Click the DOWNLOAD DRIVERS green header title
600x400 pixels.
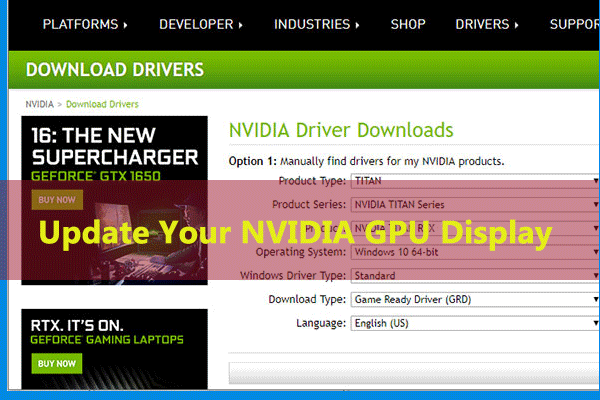pyautogui.click(x=115, y=70)
